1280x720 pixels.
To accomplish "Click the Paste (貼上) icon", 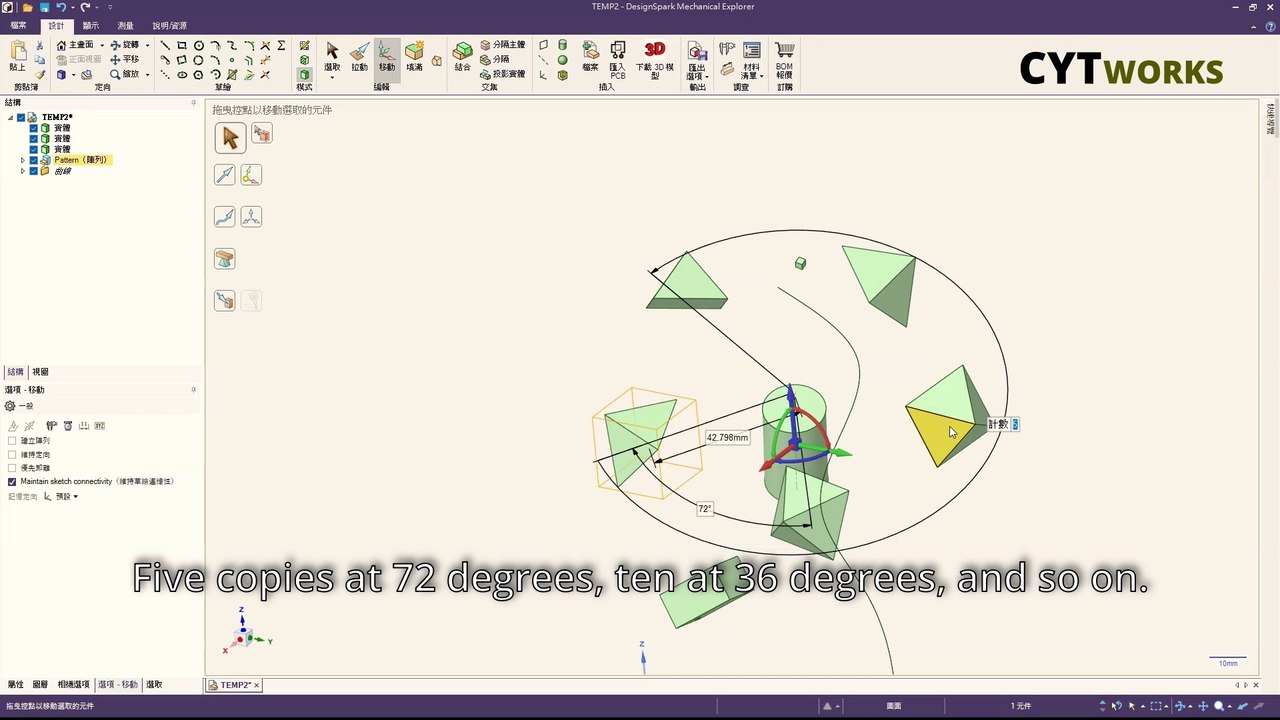I will coord(17,54).
